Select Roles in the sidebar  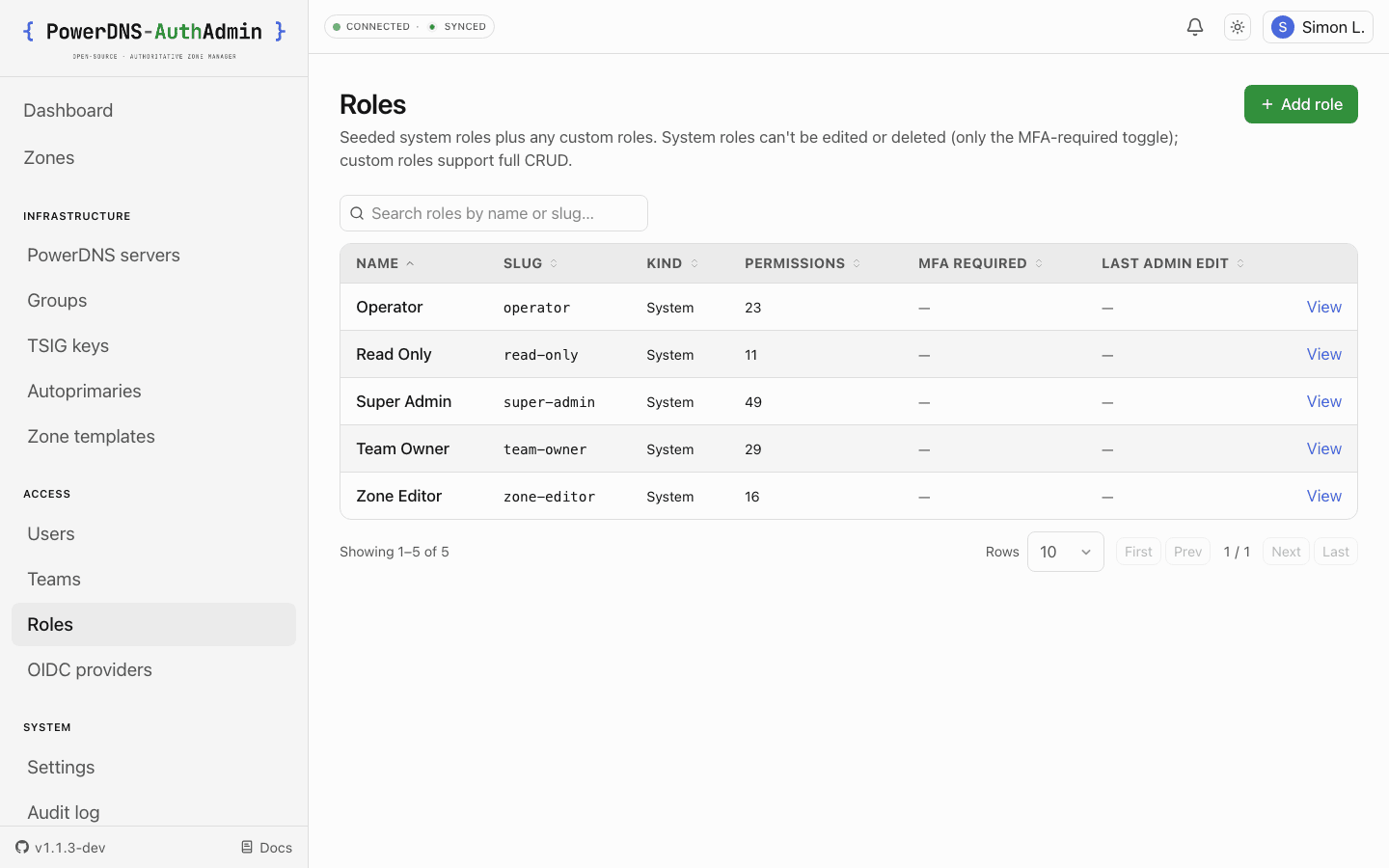(153, 624)
